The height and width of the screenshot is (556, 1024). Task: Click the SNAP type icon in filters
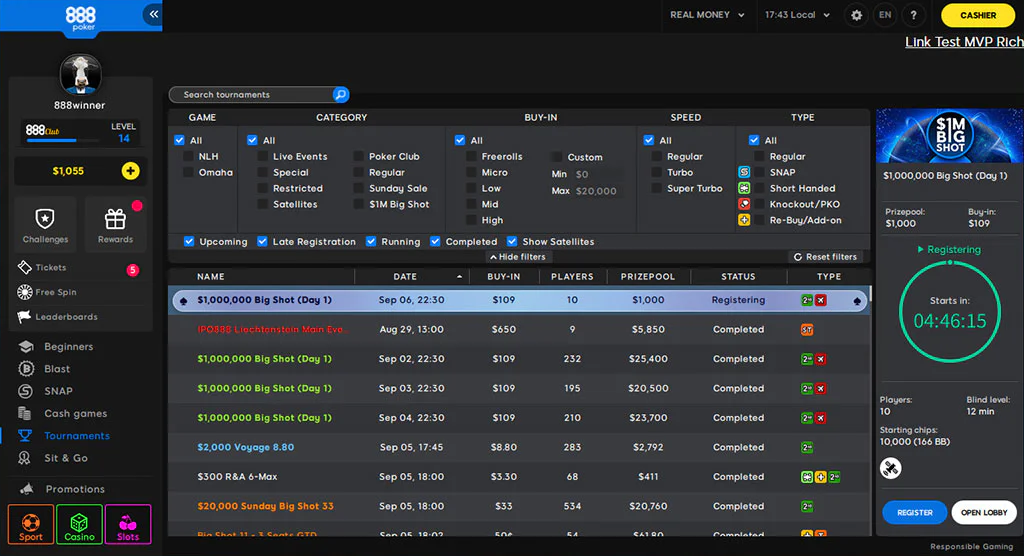tap(744, 172)
